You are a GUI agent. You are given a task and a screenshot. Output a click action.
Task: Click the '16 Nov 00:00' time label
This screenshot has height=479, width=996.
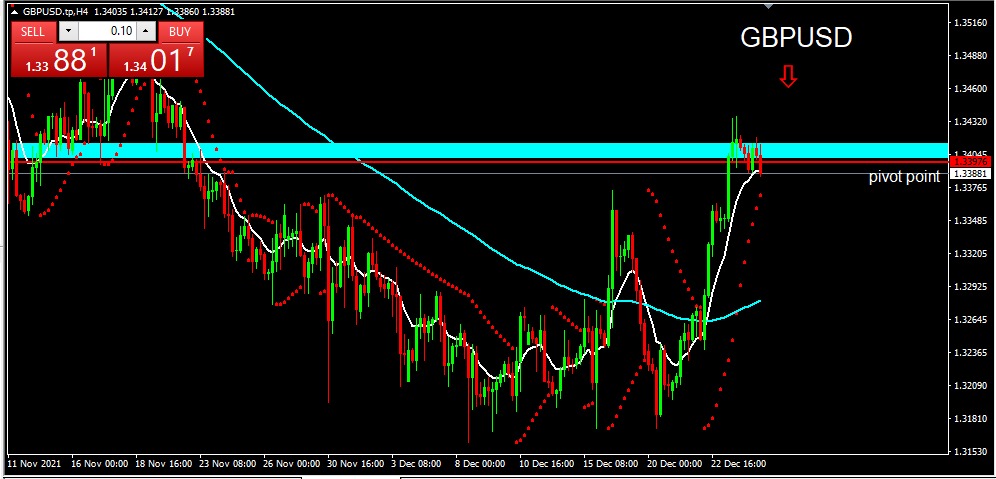(x=100, y=464)
